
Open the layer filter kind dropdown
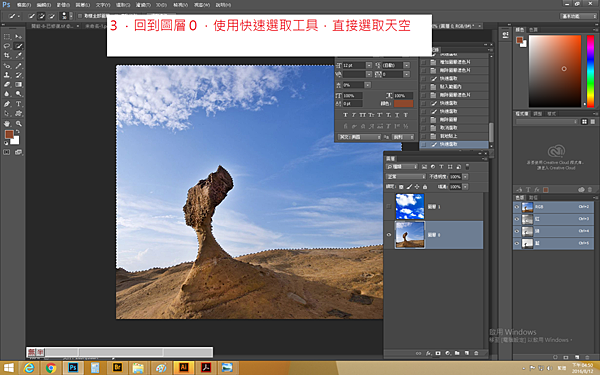402,167
